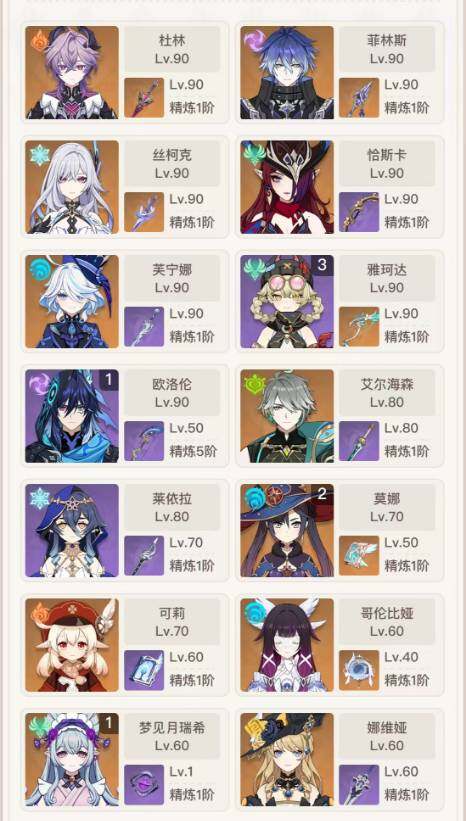Viewport: 466px width, 821px height.
Task: Open 艾尔海森's character portrait
Action: (x=287, y=416)
